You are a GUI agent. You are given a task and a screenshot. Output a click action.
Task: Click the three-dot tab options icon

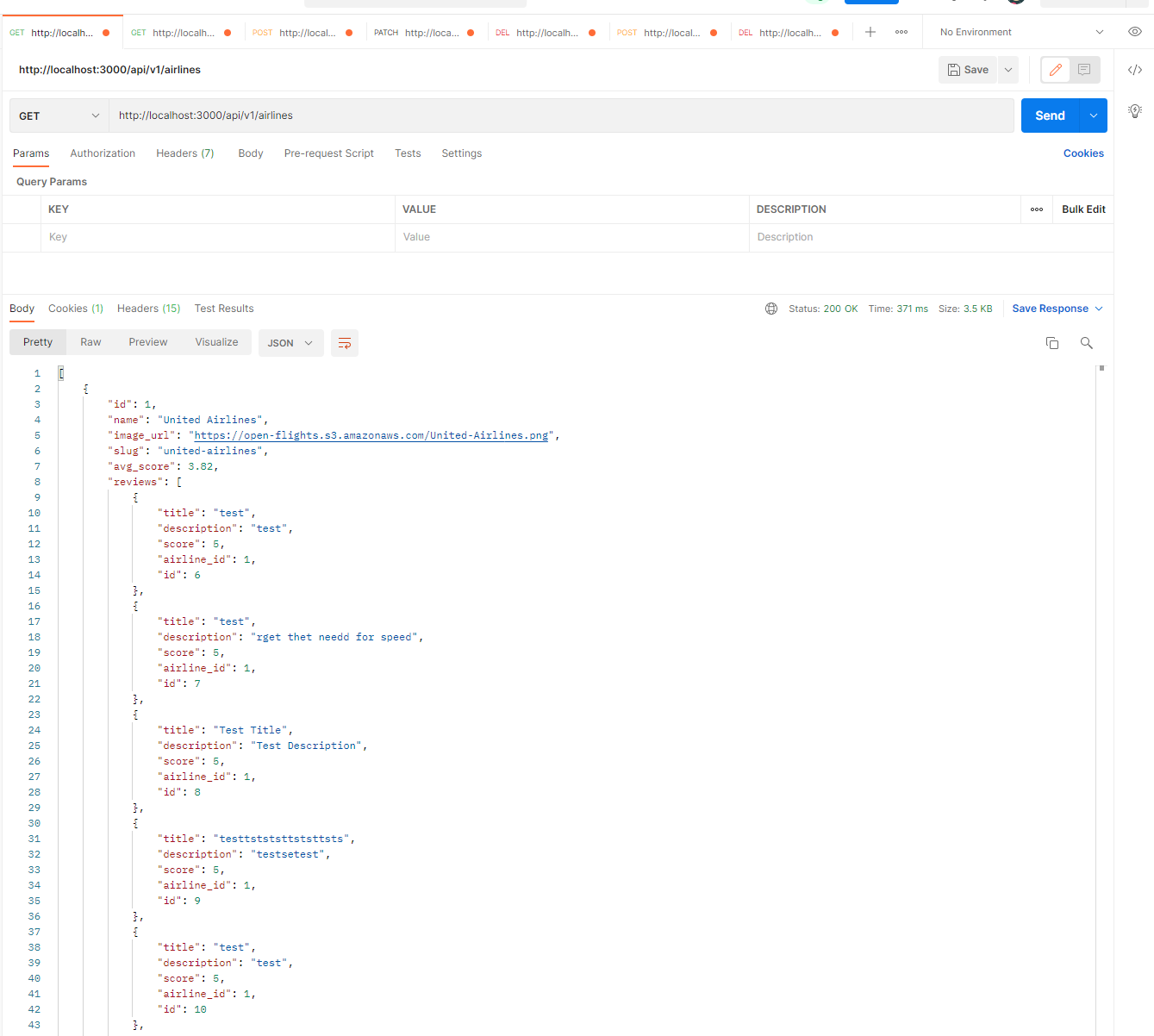[901, 32]
